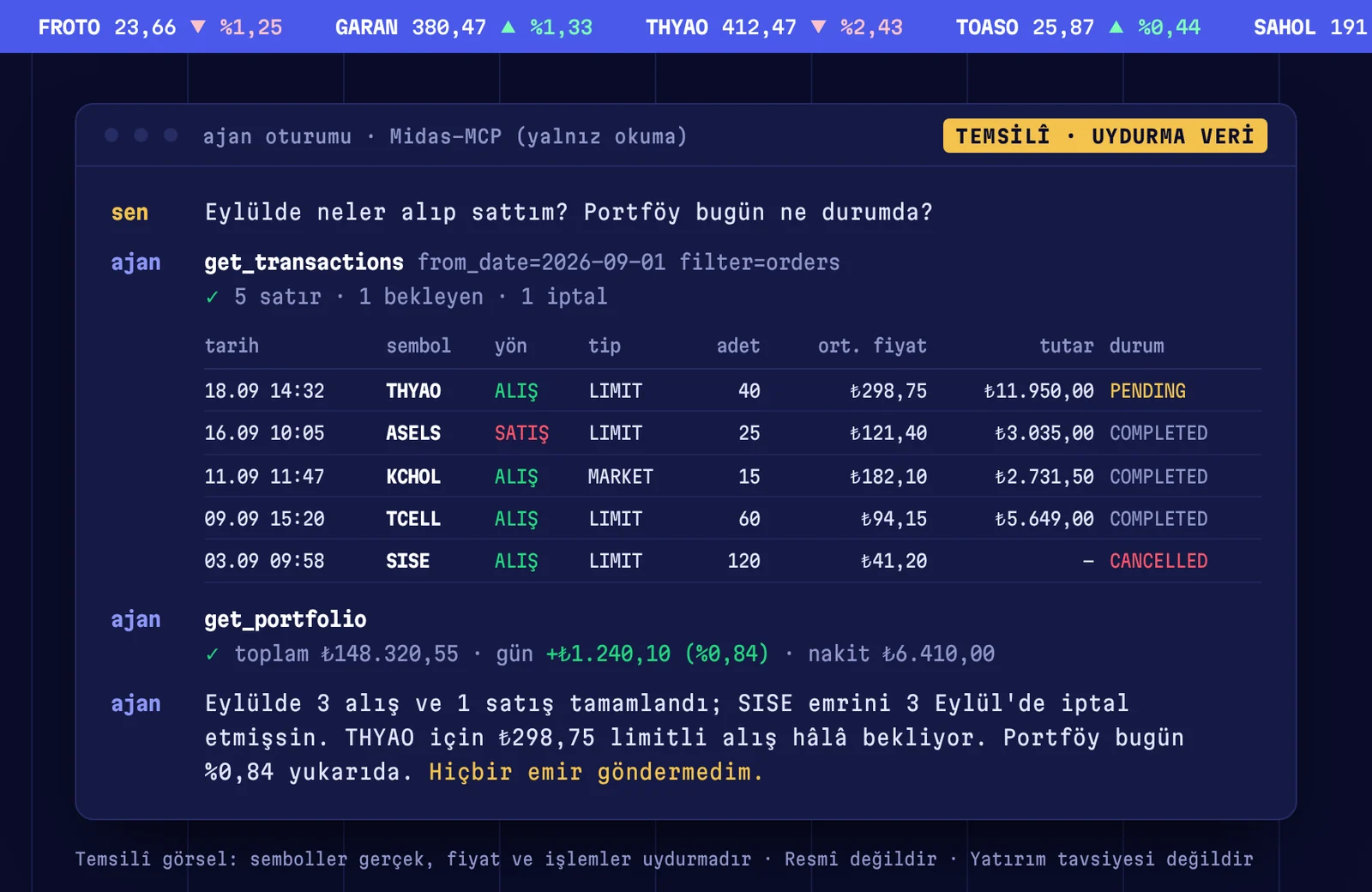Click the price ₺94,15 in the TCELL row
Screen dimensions: 1372x892
894,519
